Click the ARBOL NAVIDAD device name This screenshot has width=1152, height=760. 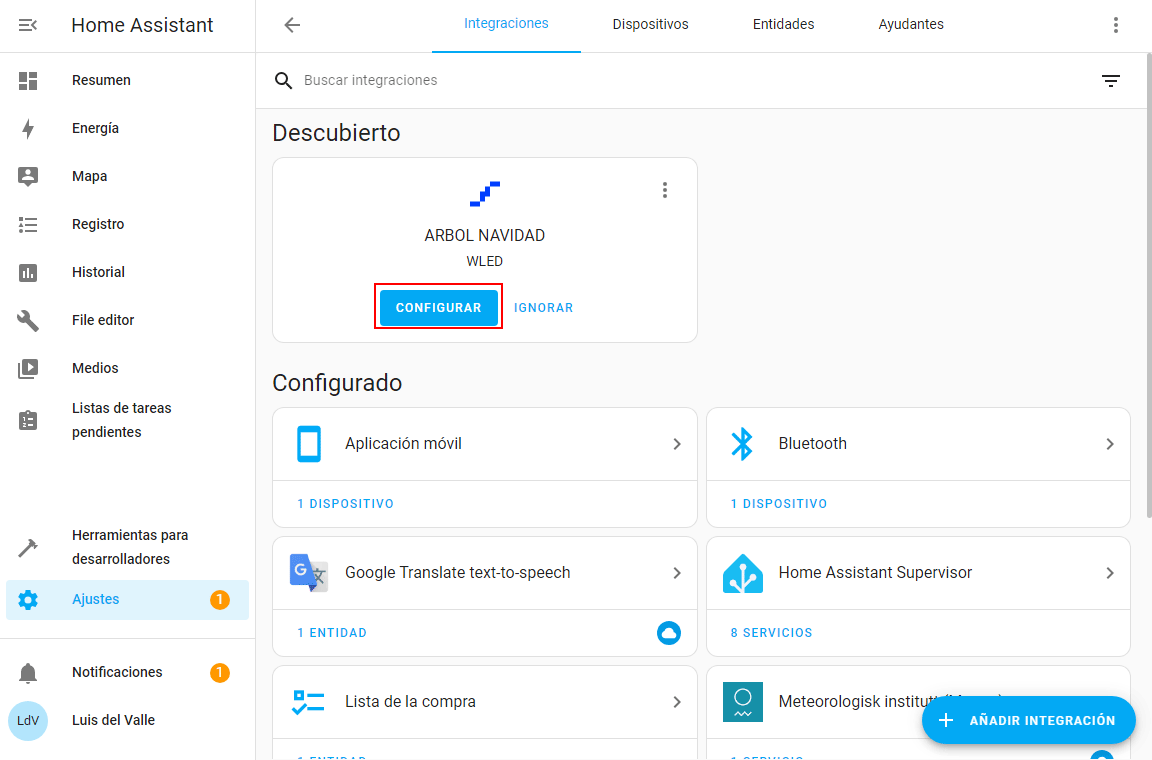tap(485, 236)
